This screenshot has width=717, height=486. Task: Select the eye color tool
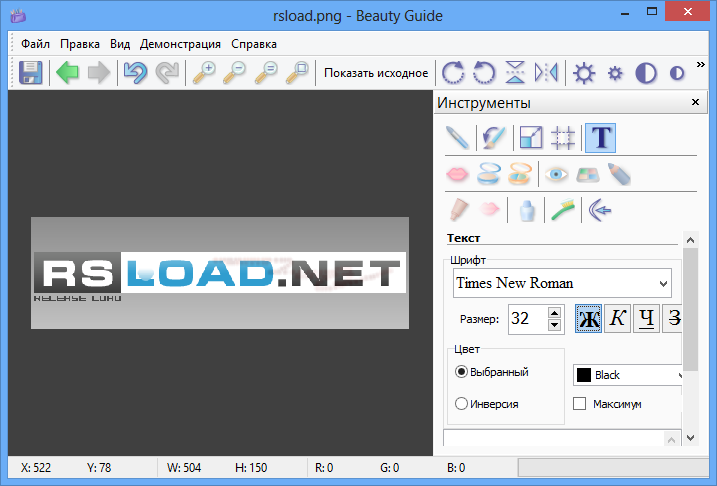(x=556, y=174)
